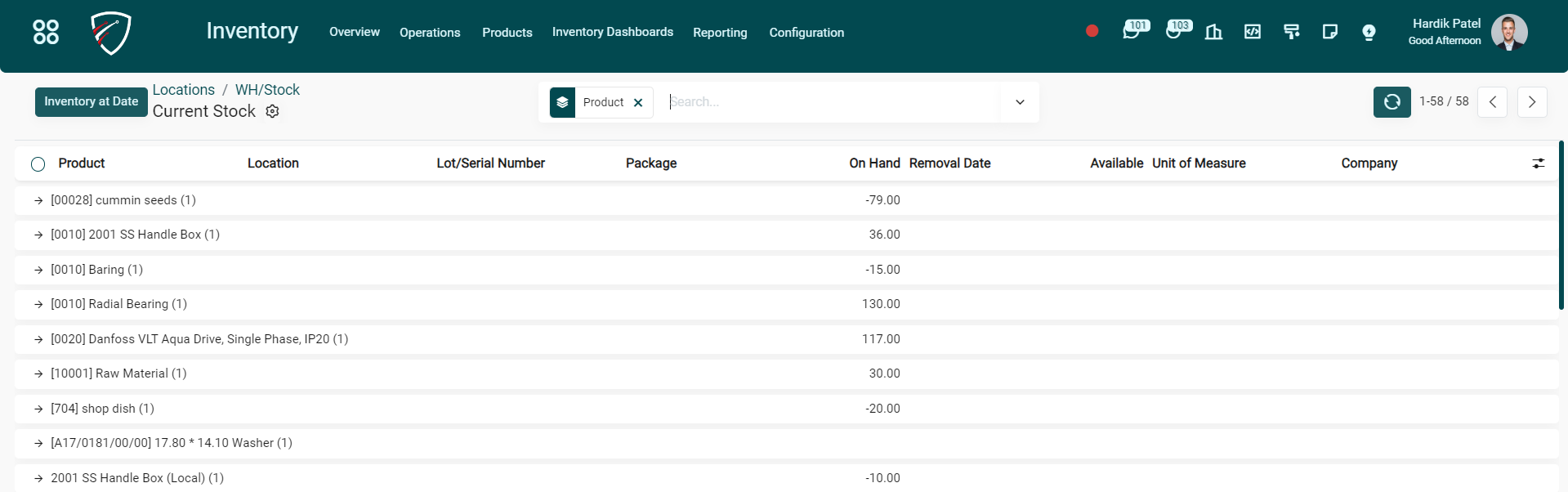
Task: Click the company building icon in top bar
Action: 1213,32
